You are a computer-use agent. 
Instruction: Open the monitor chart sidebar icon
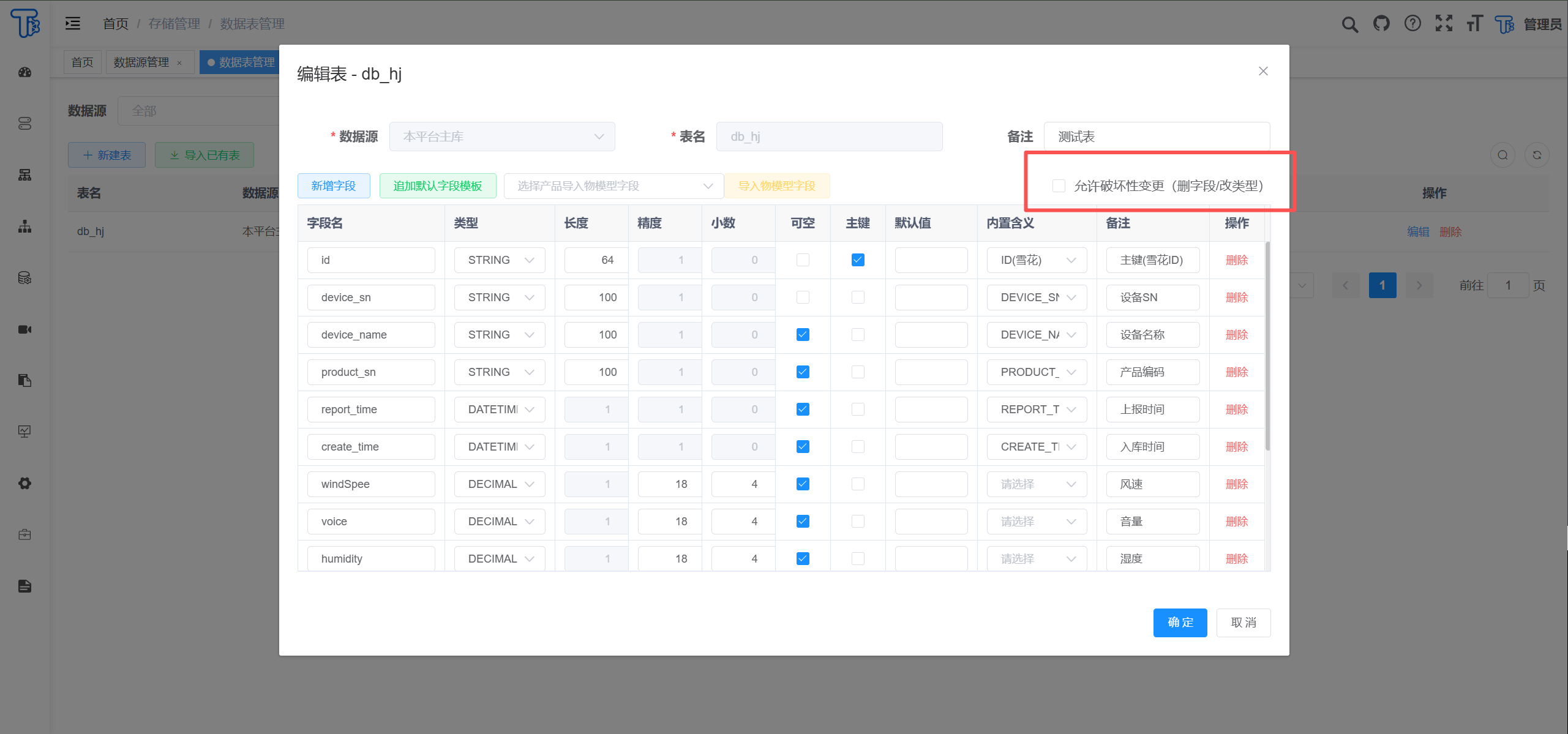[24, 432]
